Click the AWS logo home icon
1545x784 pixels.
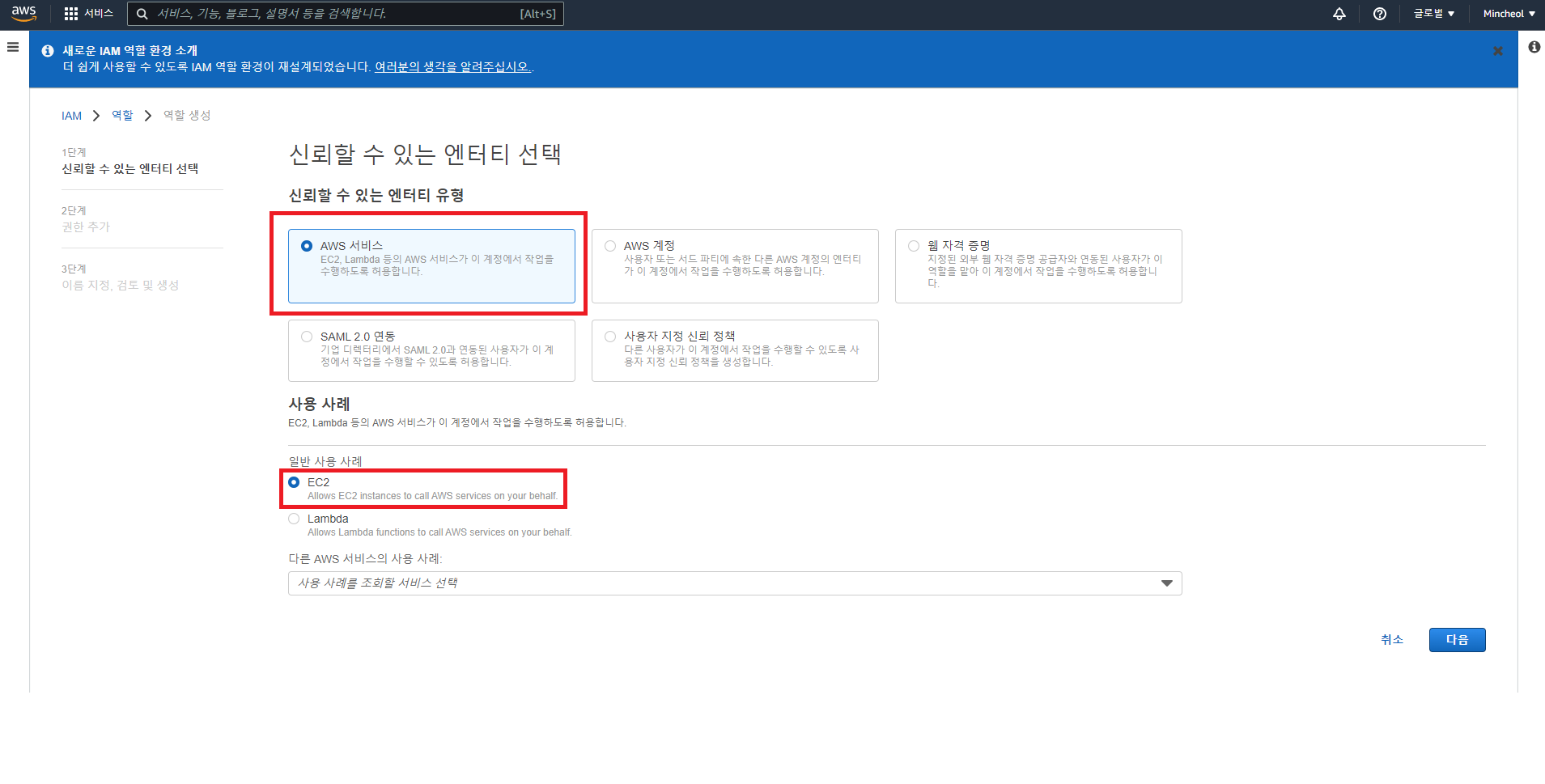(x=24, y=14)
